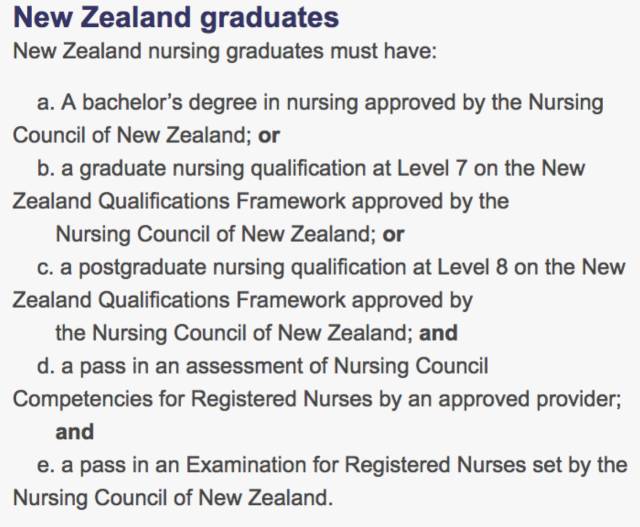Click 'Competencies for Registered Nurses' text
This screenshot has height=527, width=640.
[x=193, y=400]
